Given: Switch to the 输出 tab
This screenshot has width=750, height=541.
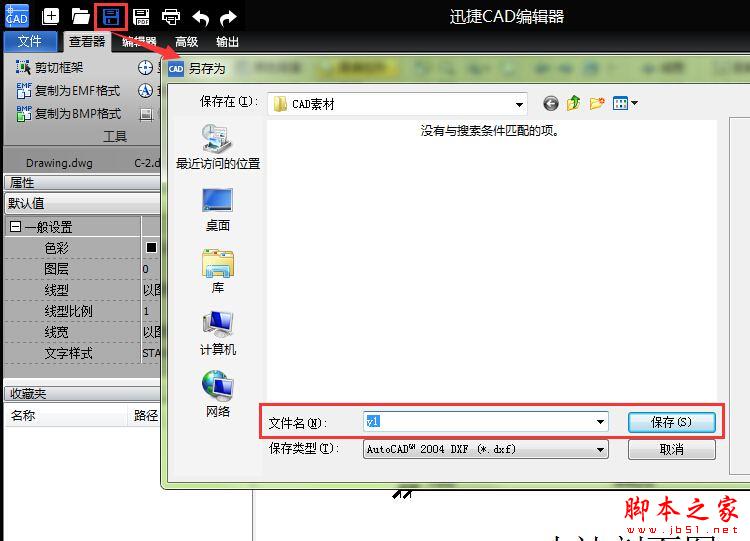Looking at the screenshot, I should click(x=227, y=42).
